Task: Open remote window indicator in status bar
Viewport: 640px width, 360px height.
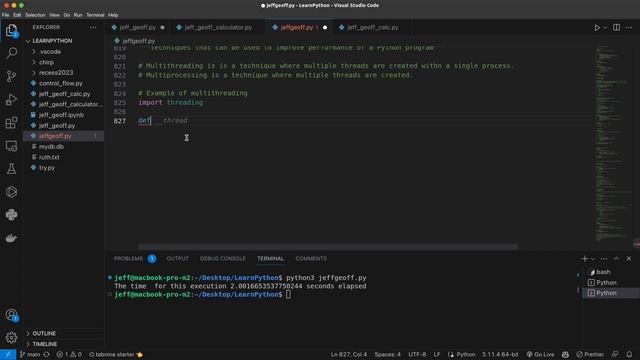Action: click(x=8, y=354)
